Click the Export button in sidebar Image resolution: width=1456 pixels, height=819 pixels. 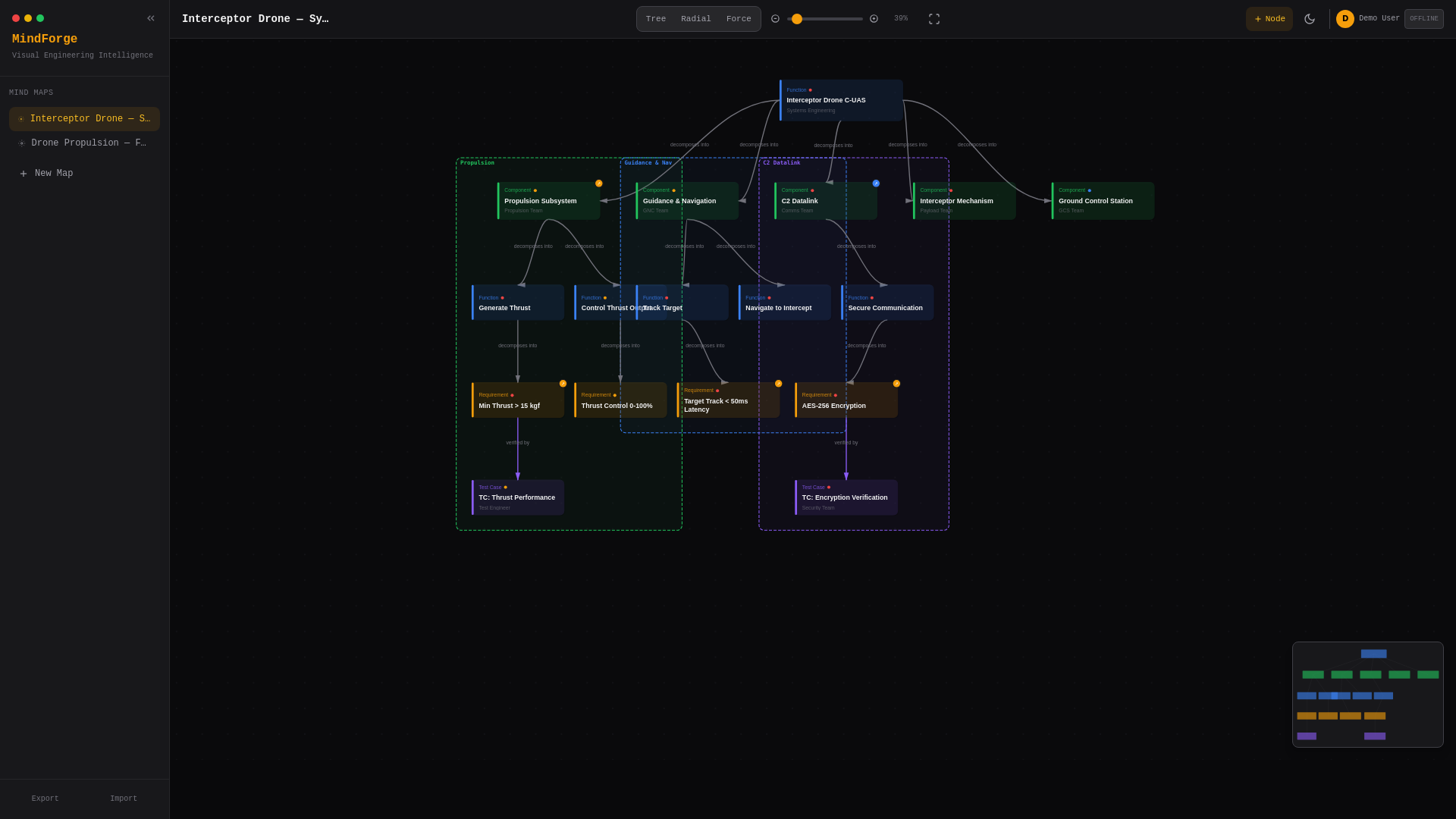point(45,799)
